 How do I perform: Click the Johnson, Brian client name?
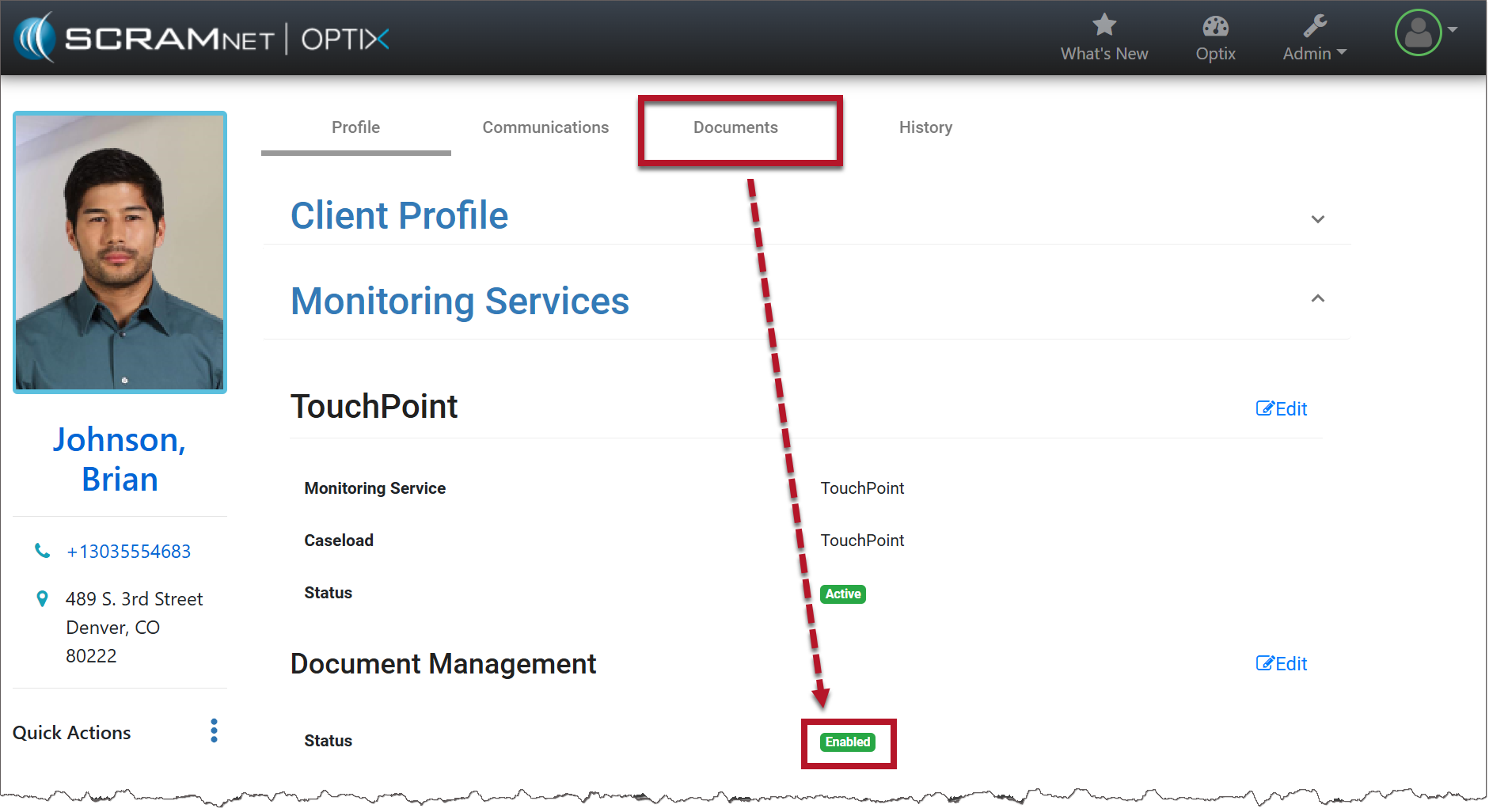[x=120, y=459]
